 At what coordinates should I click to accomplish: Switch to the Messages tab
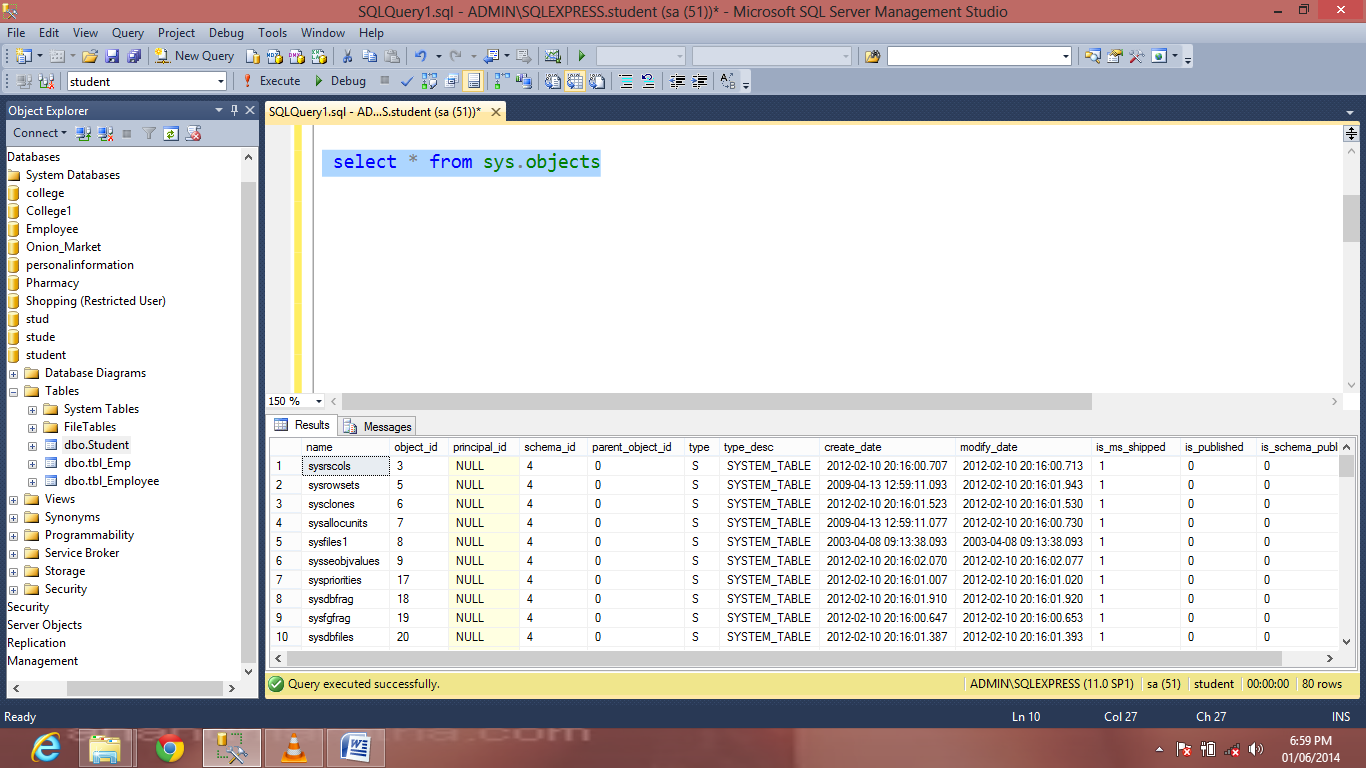click(x=378, y=426)
